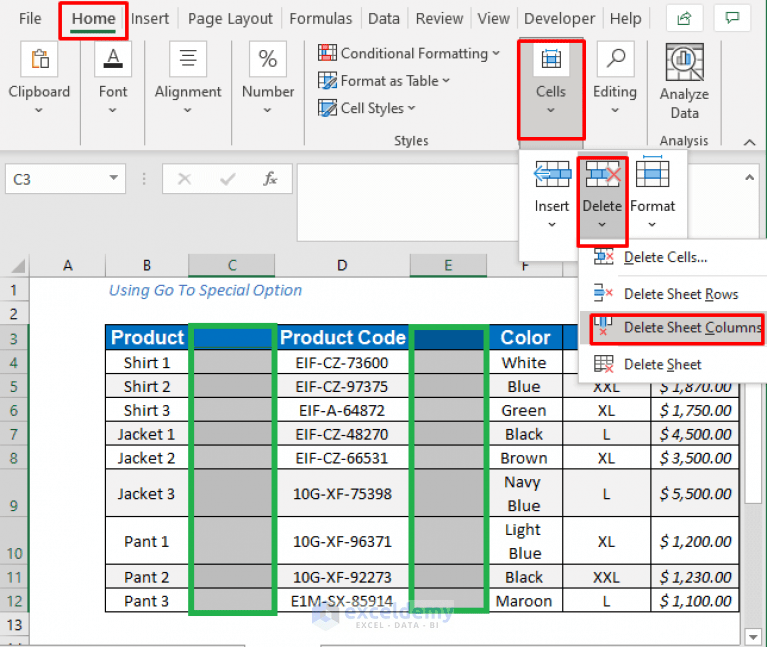Switch to the Home tab
The width and height of the screenshot is (767, 647).
click(93, 19)
